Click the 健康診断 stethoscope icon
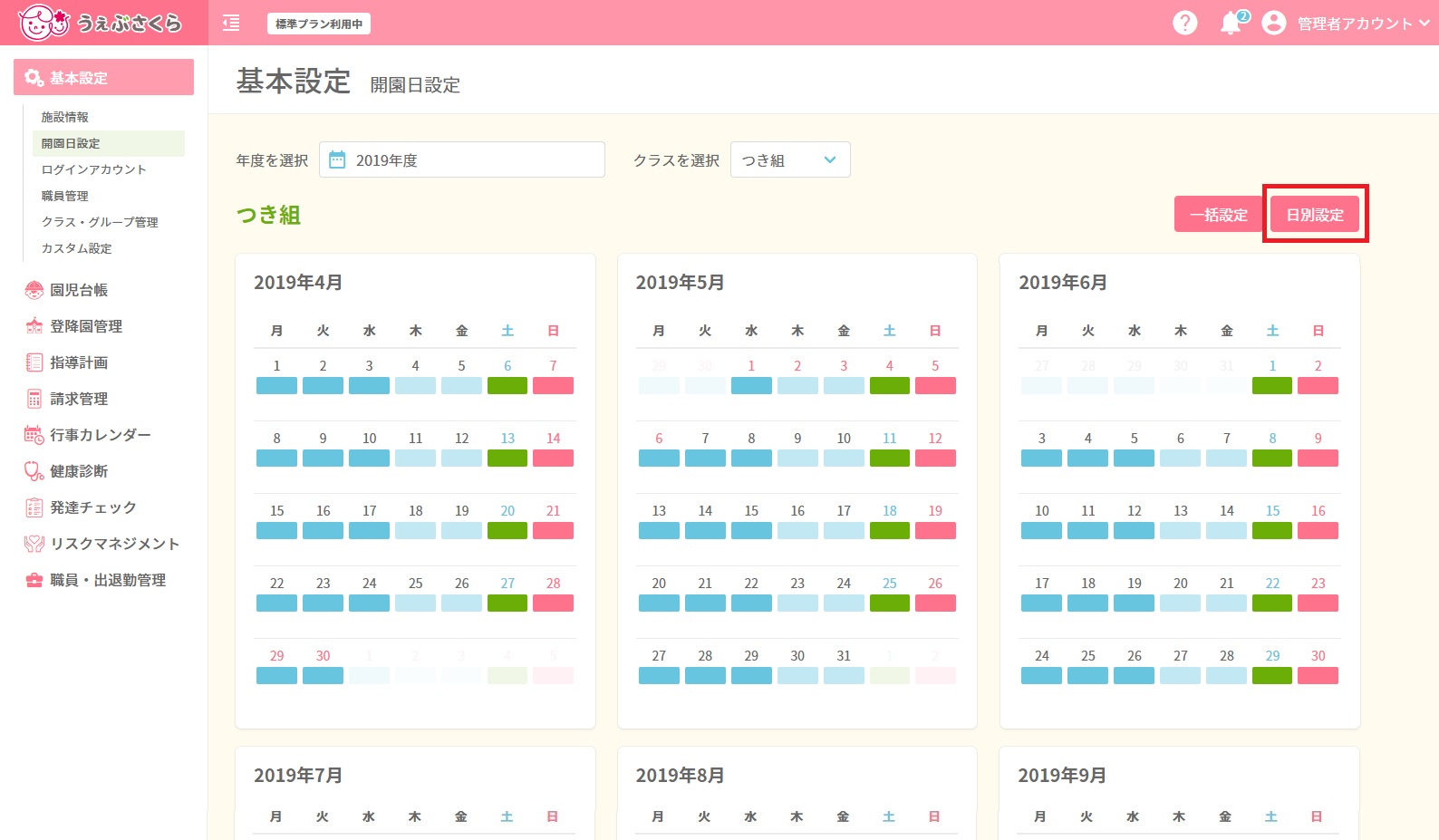1439x840 pixels. tap(34, 471)
